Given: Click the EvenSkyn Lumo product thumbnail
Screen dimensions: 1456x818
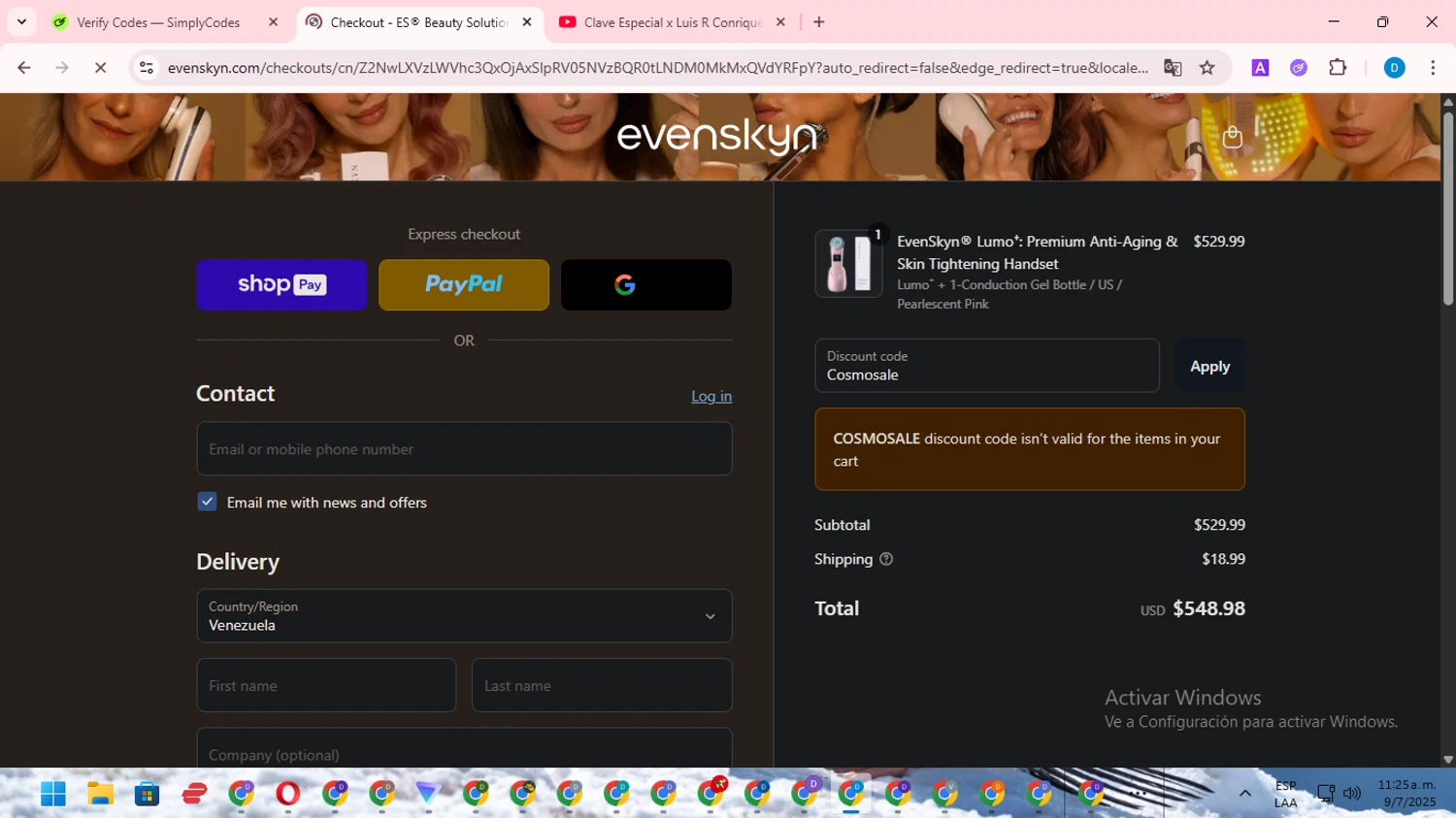Looking at the screenshot, I should (x=848, y=263).
